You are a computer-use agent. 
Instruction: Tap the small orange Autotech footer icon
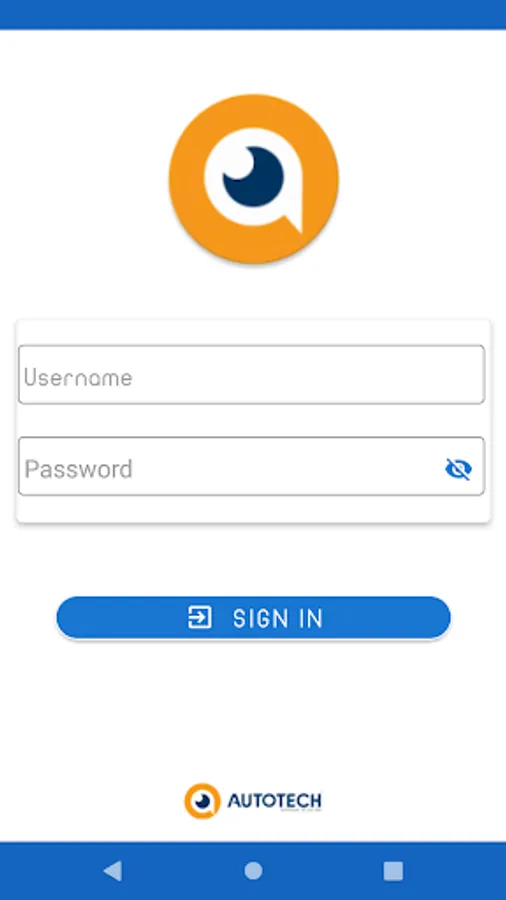tap(203, 801)
